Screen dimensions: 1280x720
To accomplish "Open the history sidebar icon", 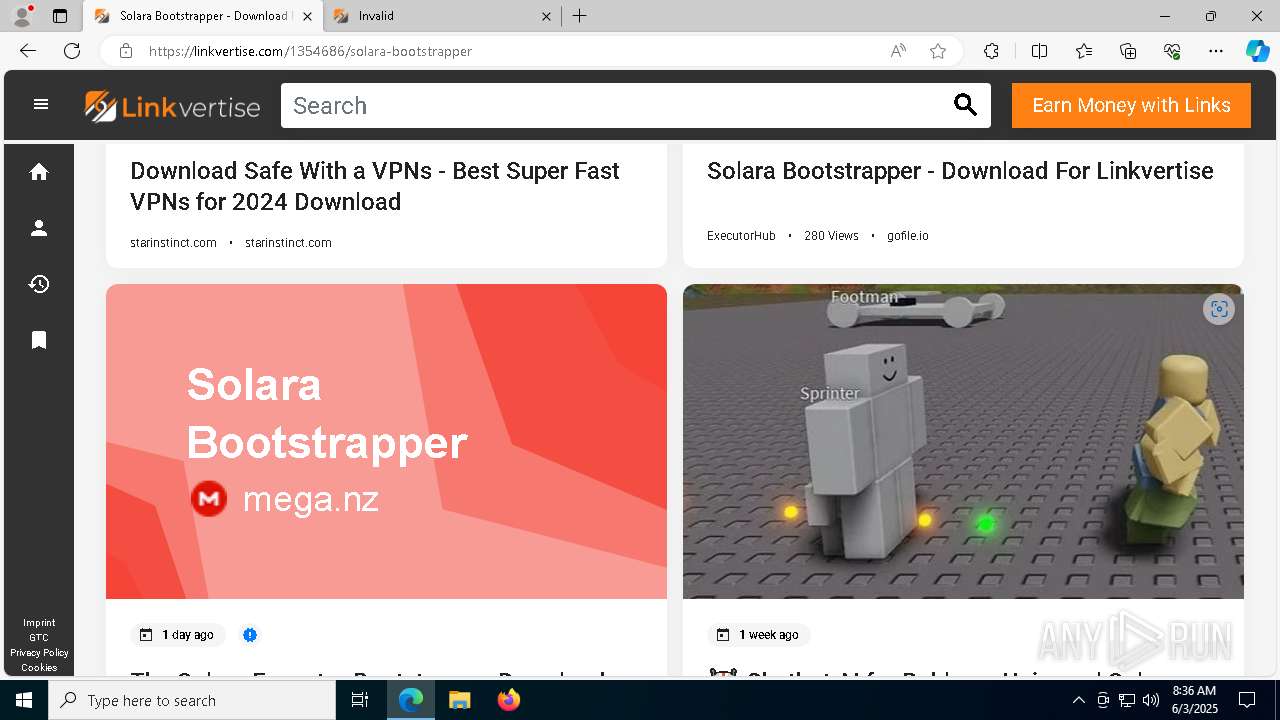I will pyautogui.click(x=39, y=284).
